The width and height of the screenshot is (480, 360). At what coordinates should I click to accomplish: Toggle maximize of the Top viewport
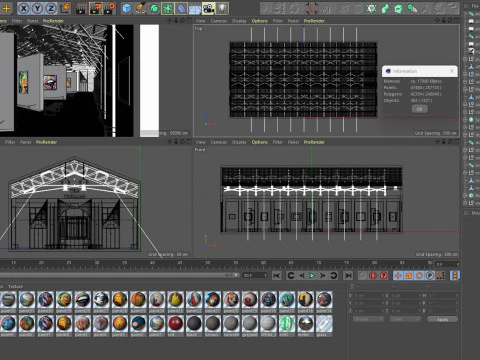456,21
